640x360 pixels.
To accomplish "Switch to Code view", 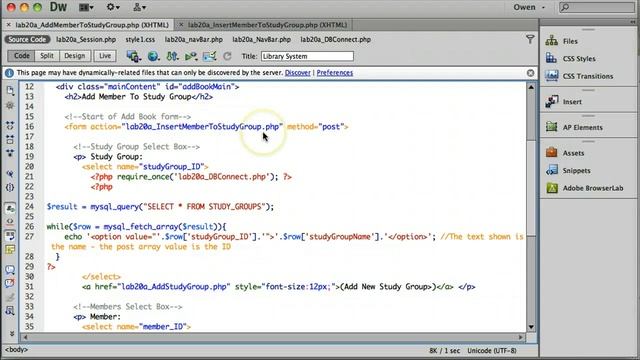I will point(22,56).
